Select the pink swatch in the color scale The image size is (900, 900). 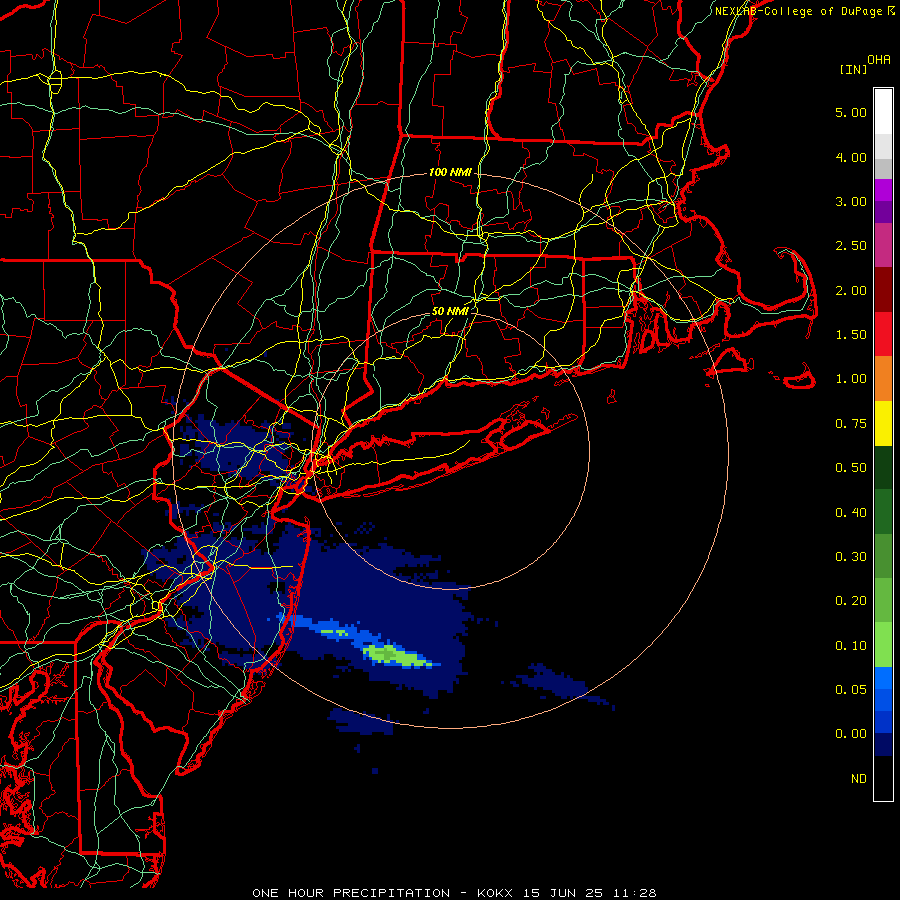[883, 246]
